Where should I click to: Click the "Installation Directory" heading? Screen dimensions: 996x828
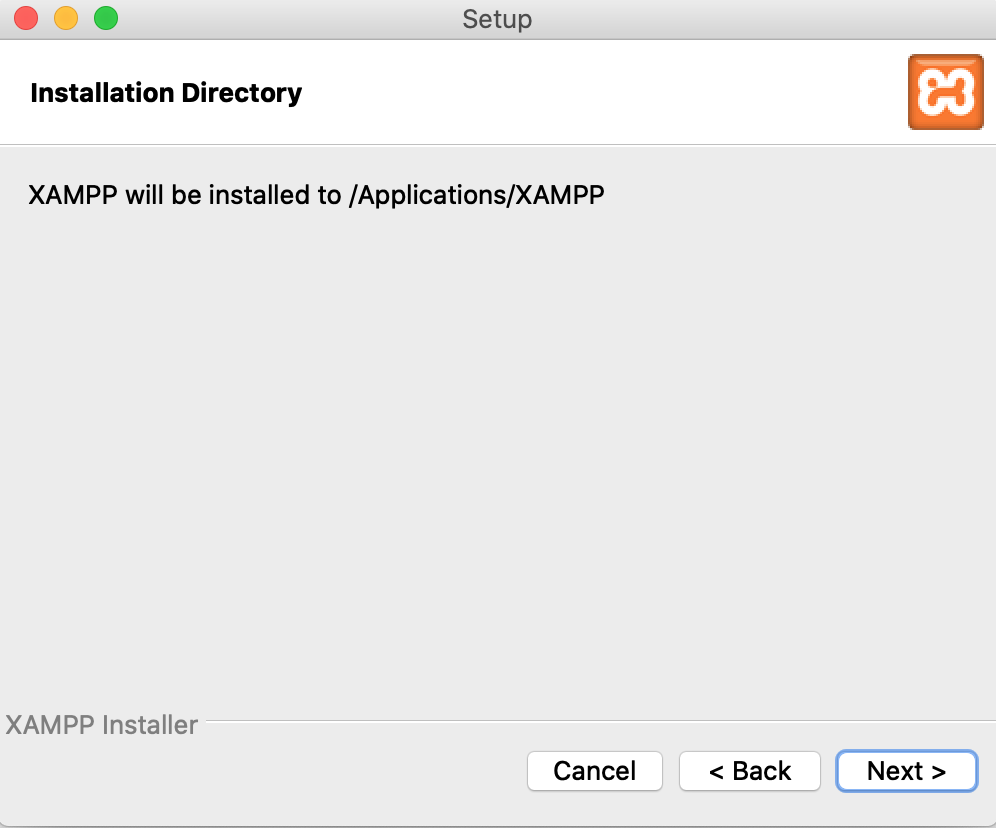coord(166,93)
